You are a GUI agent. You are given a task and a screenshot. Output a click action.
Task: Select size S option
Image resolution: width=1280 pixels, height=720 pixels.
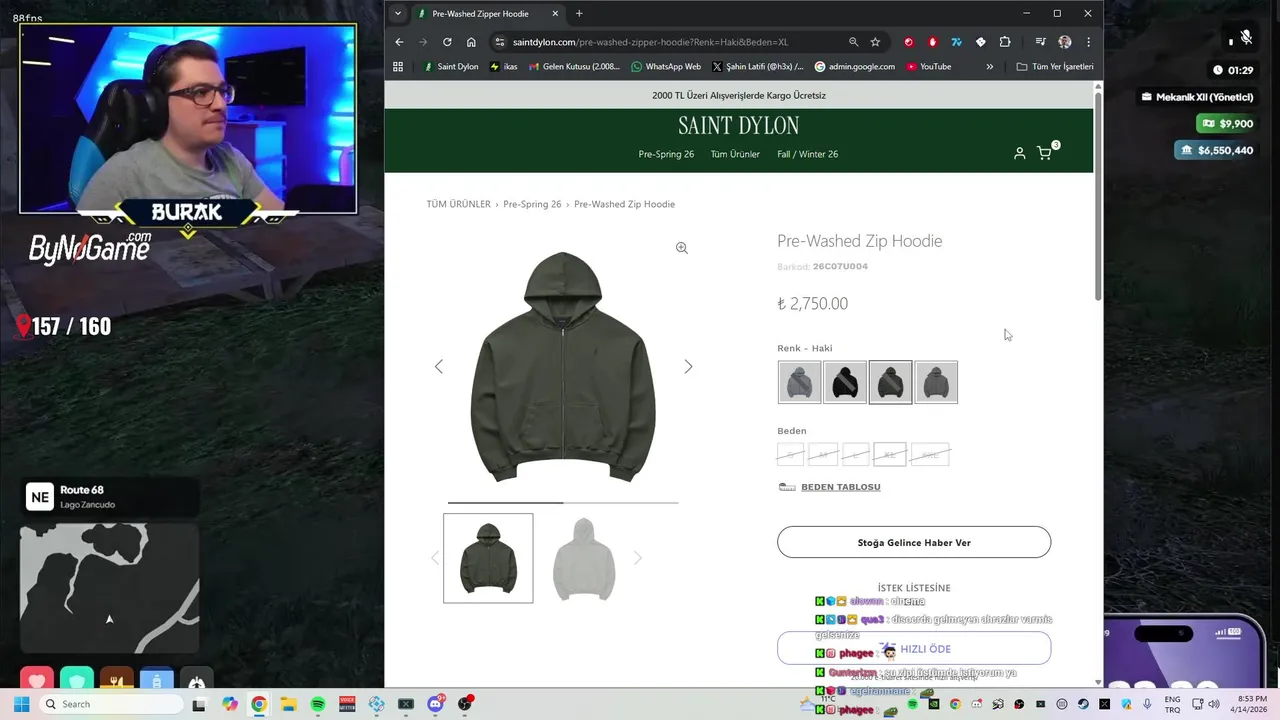(790, 455)
